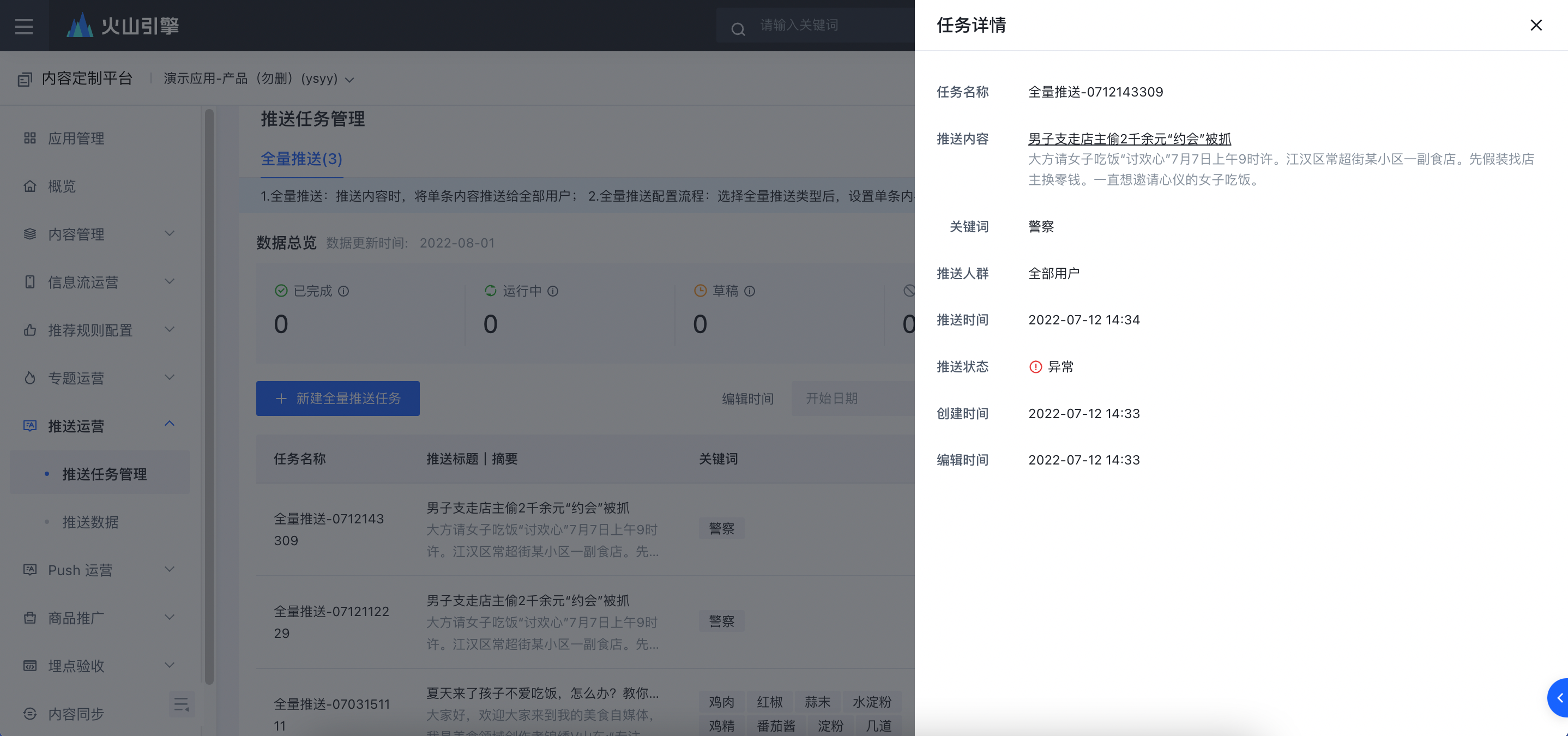Click the 运行中 refresh status icon

(x=490, y=291)
